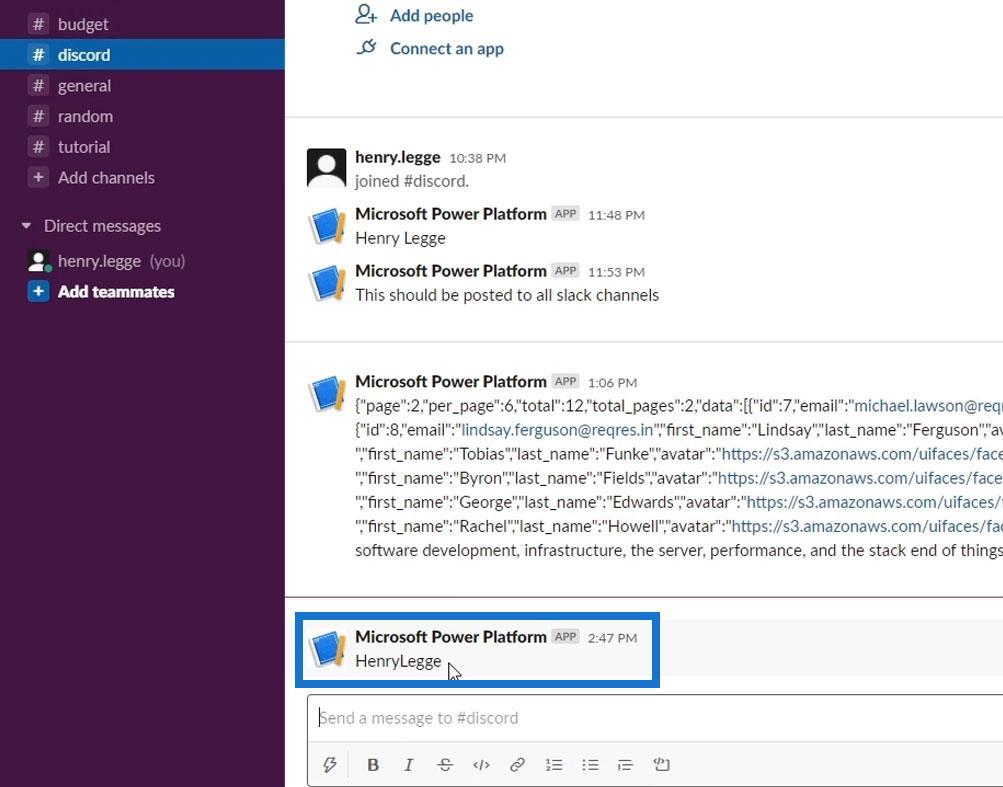Open lindsay.ferguson@reqres.in email link

pyautogui.click(x=557, y=430)
